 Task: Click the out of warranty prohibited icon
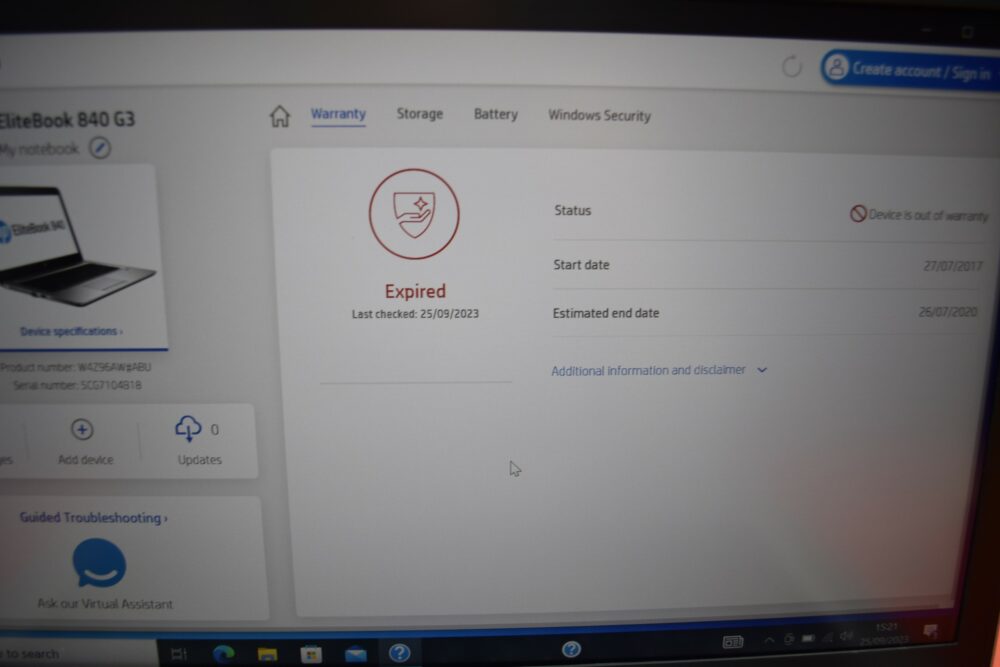tap(858, 213)
